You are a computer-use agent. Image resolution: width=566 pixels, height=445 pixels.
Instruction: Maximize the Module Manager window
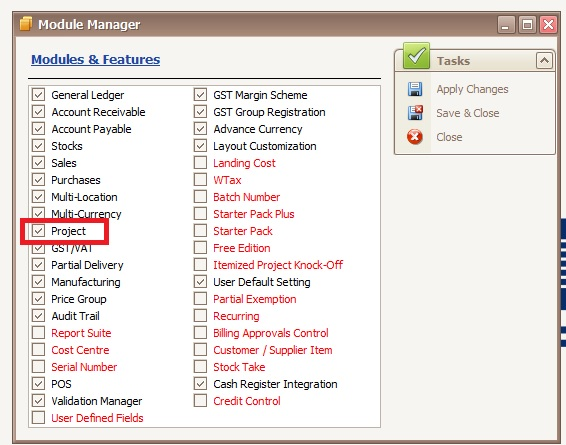527,25
